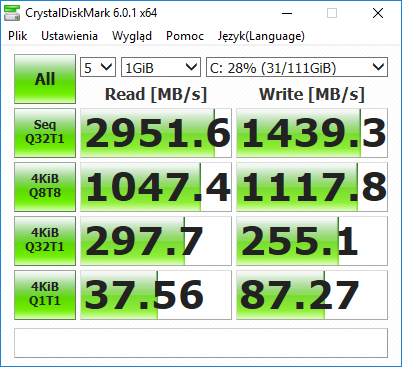Expand the 1GiB test size dropdown
Image resolution: width=402 pixels, height=367 pixels.
(161, 67)
